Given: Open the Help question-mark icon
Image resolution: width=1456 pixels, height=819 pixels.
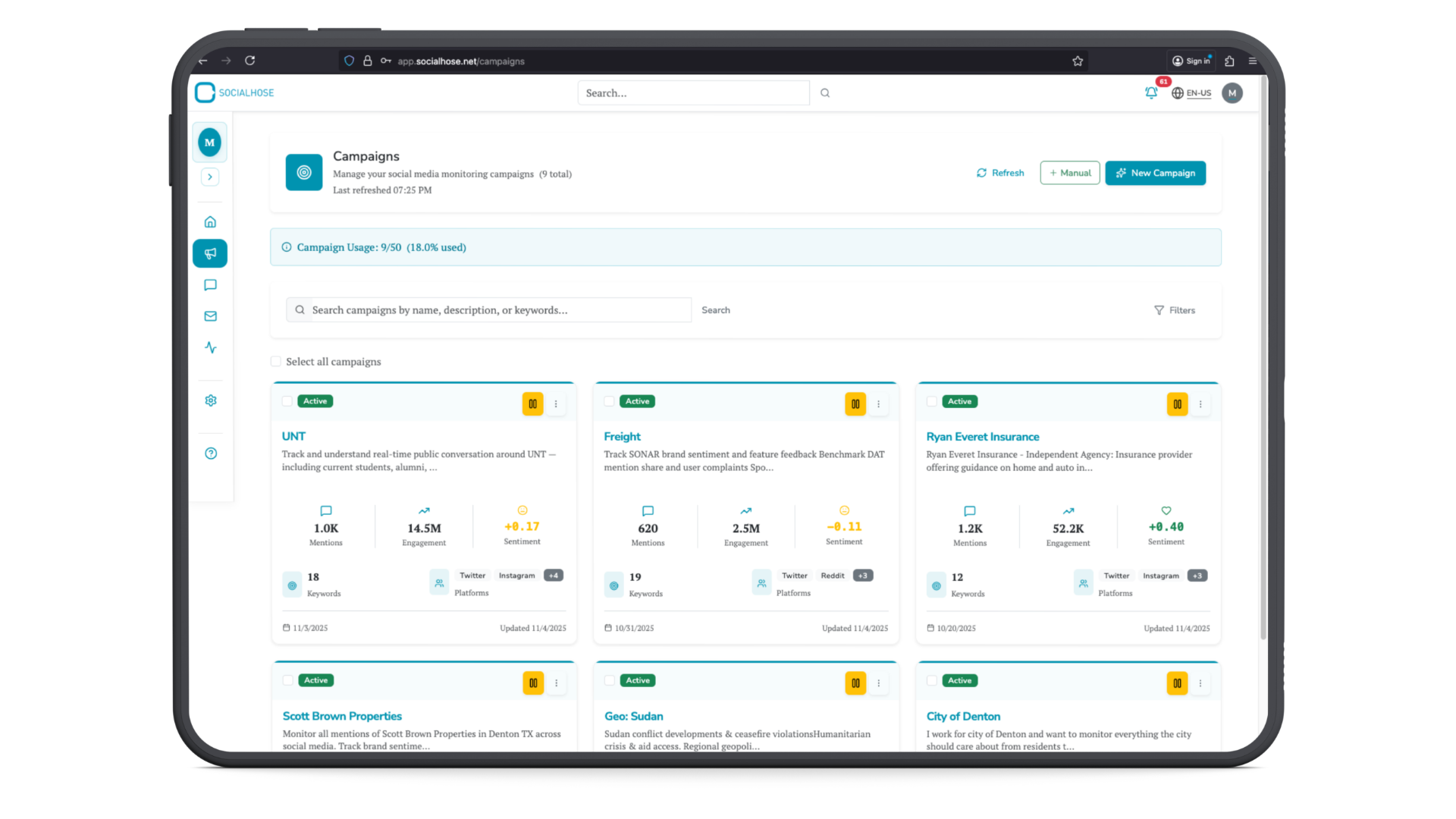Looking at the screenshot, I should click(x=210, y=453).
